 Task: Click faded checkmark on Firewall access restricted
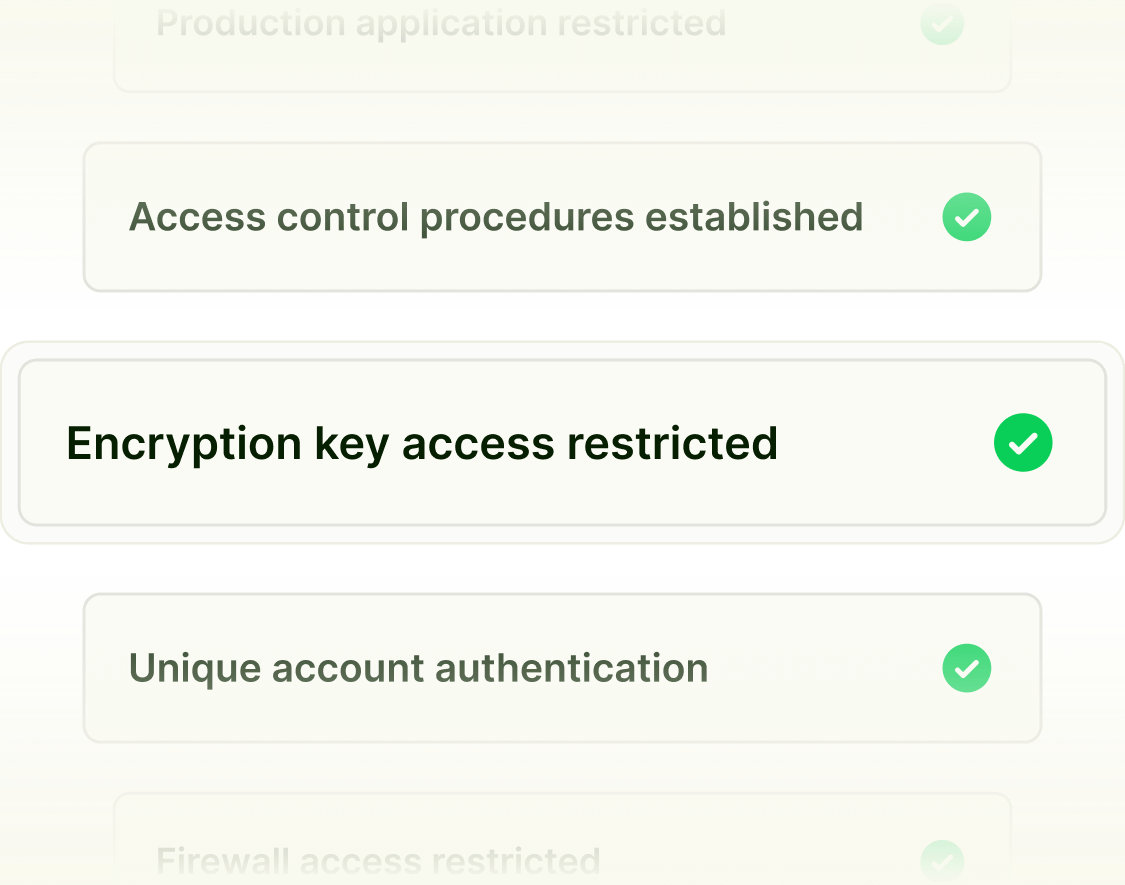941,861
